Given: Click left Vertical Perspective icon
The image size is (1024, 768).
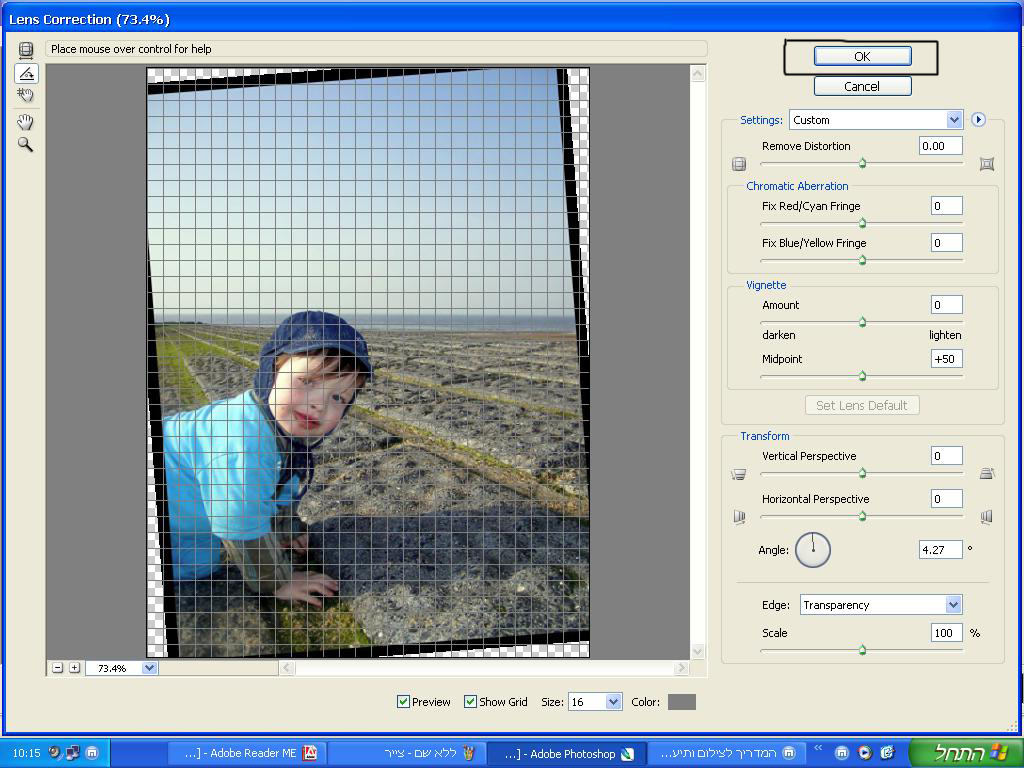Looking at the screenshot, I should (739, 474).
